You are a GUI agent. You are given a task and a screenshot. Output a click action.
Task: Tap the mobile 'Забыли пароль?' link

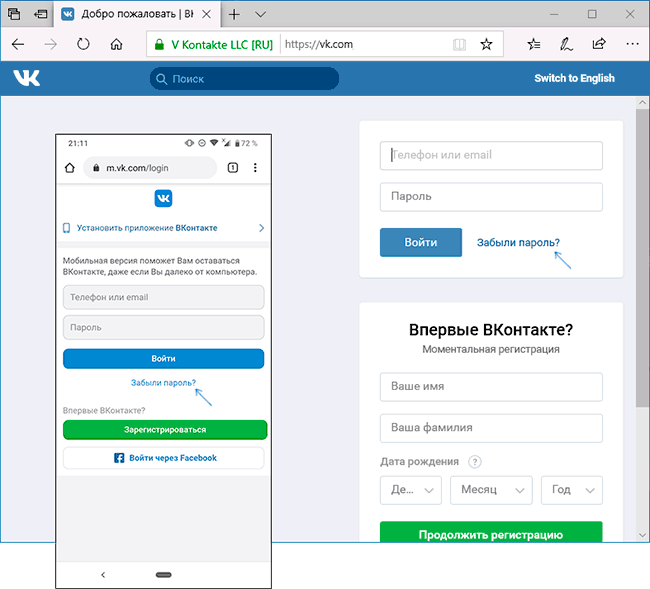click(x=163, y=383)
